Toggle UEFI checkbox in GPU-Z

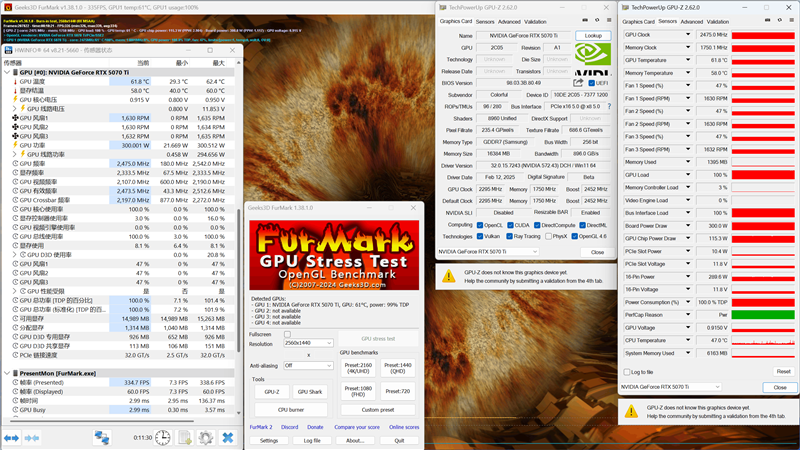[591, 83]
